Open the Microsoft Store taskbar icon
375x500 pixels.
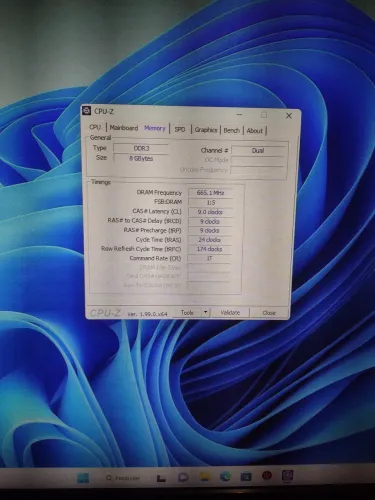click(246, 477)
